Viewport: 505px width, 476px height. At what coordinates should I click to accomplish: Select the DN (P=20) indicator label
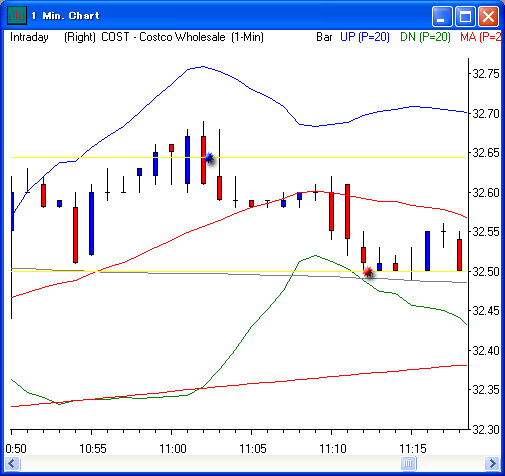coord(425,37)
